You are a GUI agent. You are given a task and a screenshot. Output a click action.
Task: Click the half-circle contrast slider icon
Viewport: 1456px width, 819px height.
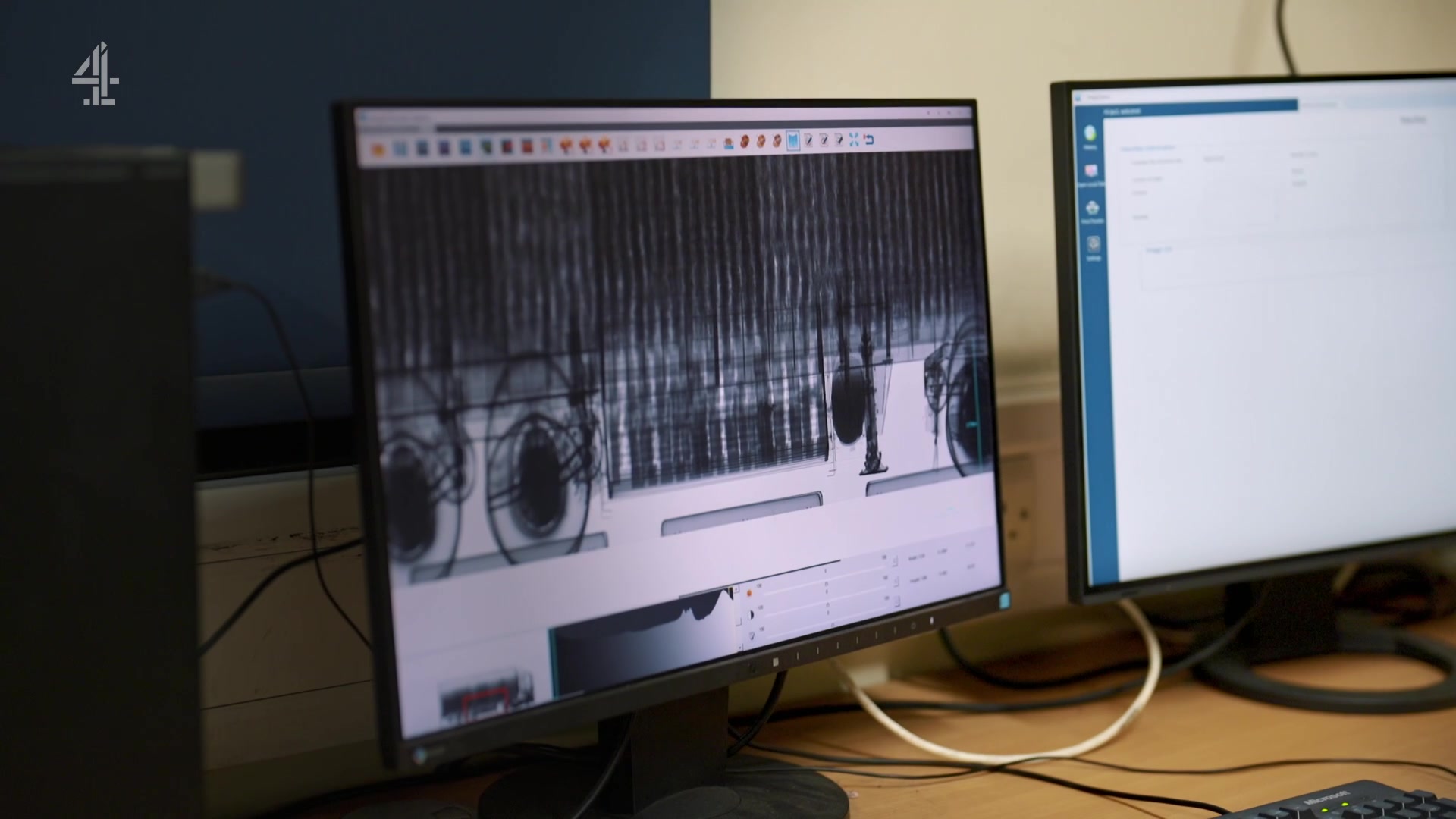pos(752,613)
